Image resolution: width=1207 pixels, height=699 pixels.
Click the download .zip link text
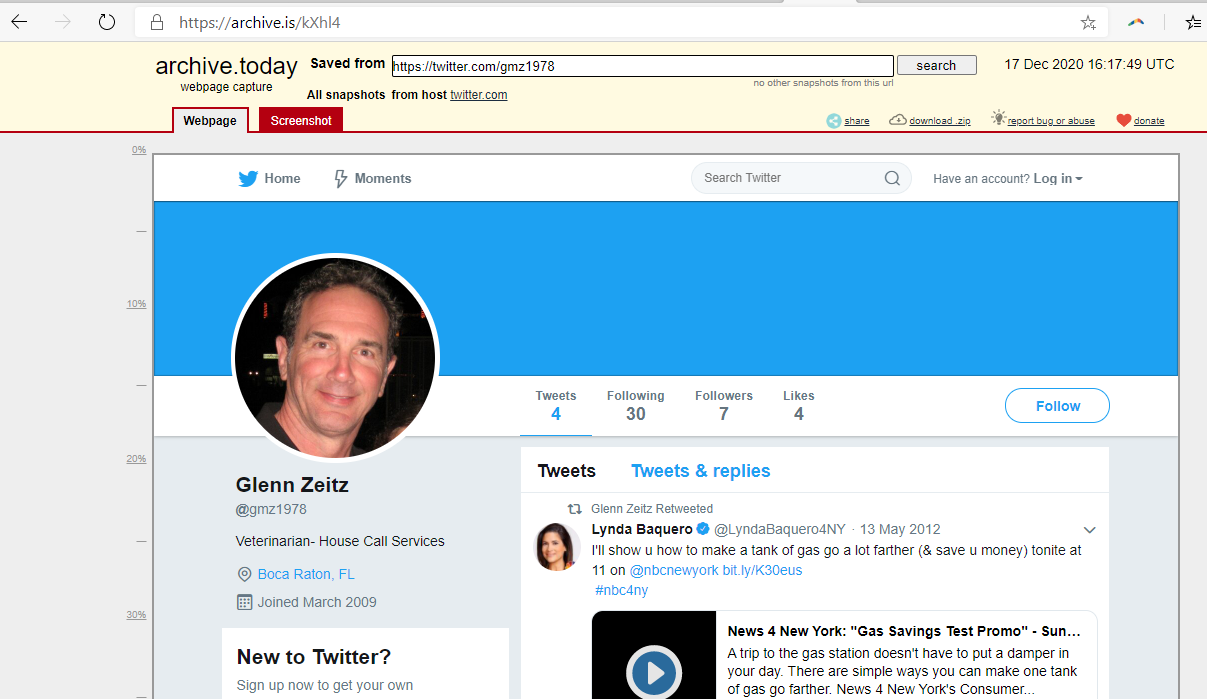click(x=940, y=121)
